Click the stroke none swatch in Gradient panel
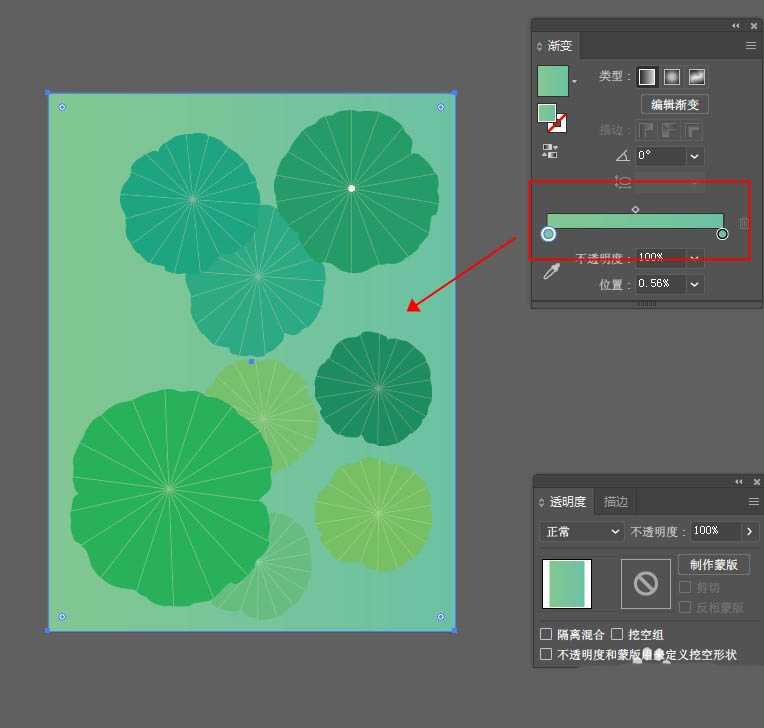The image size is (764, 728). pyautogui.click(x=557, y=122)
